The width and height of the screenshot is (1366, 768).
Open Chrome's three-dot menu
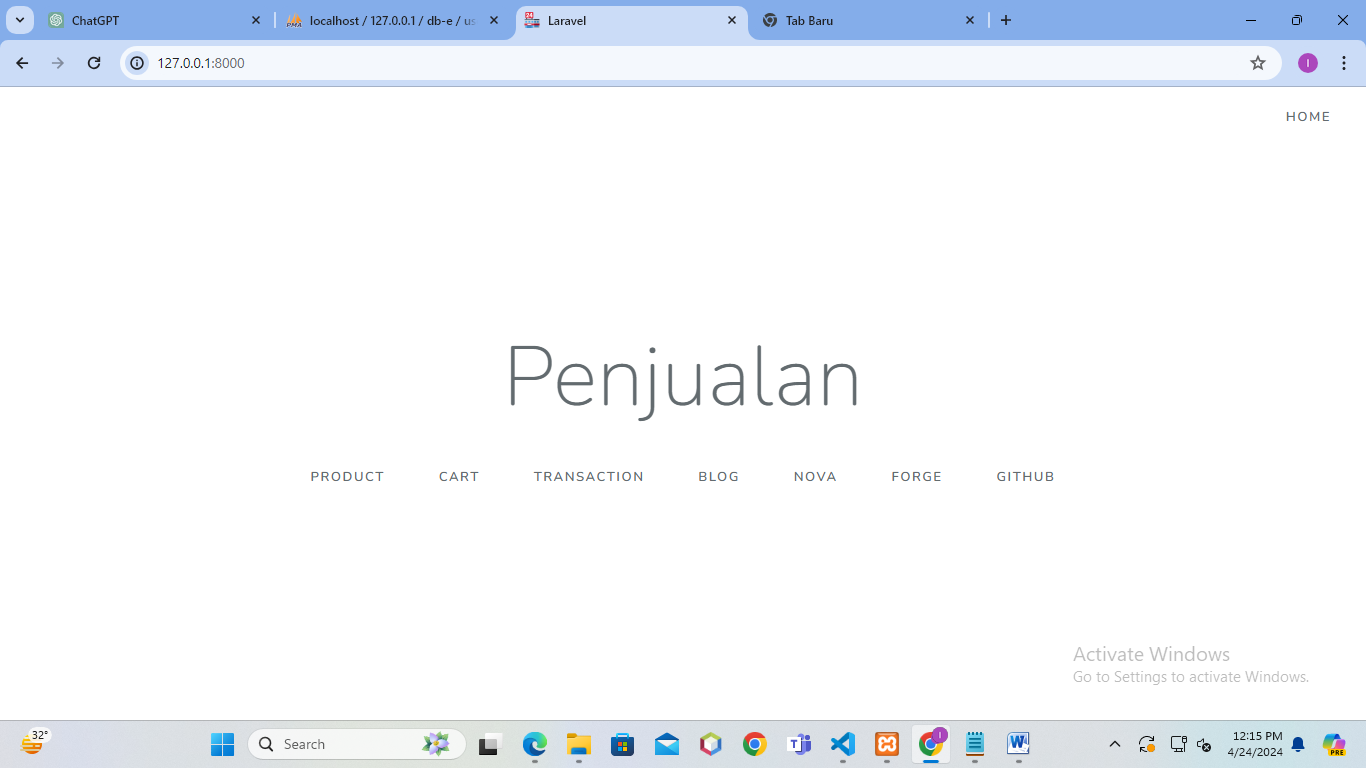[x=1344, y=62]
